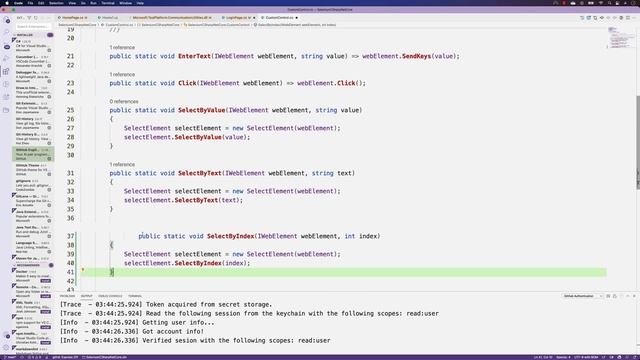640x360 pixels.
Task: Open the Selection menu
Action: pos(56,3)
